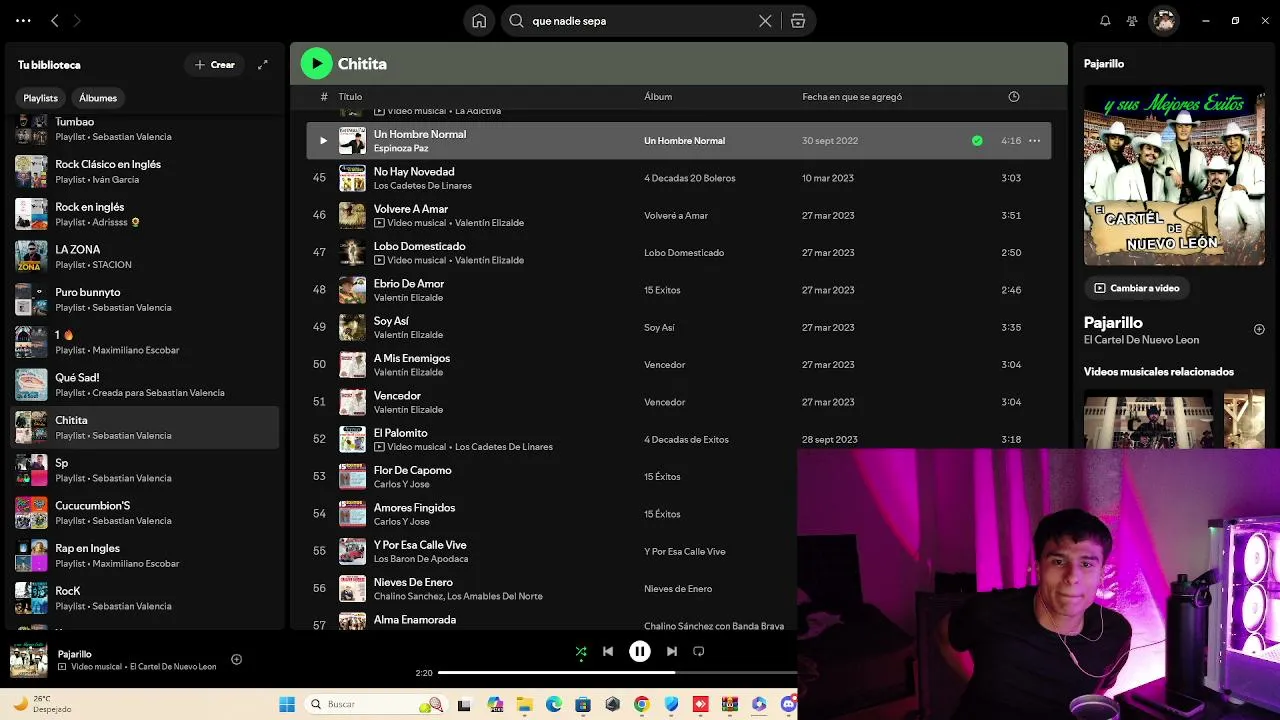1280x720 pixels.
Task: Go to the Spotify Home screen
Action: tap(479, 21)
